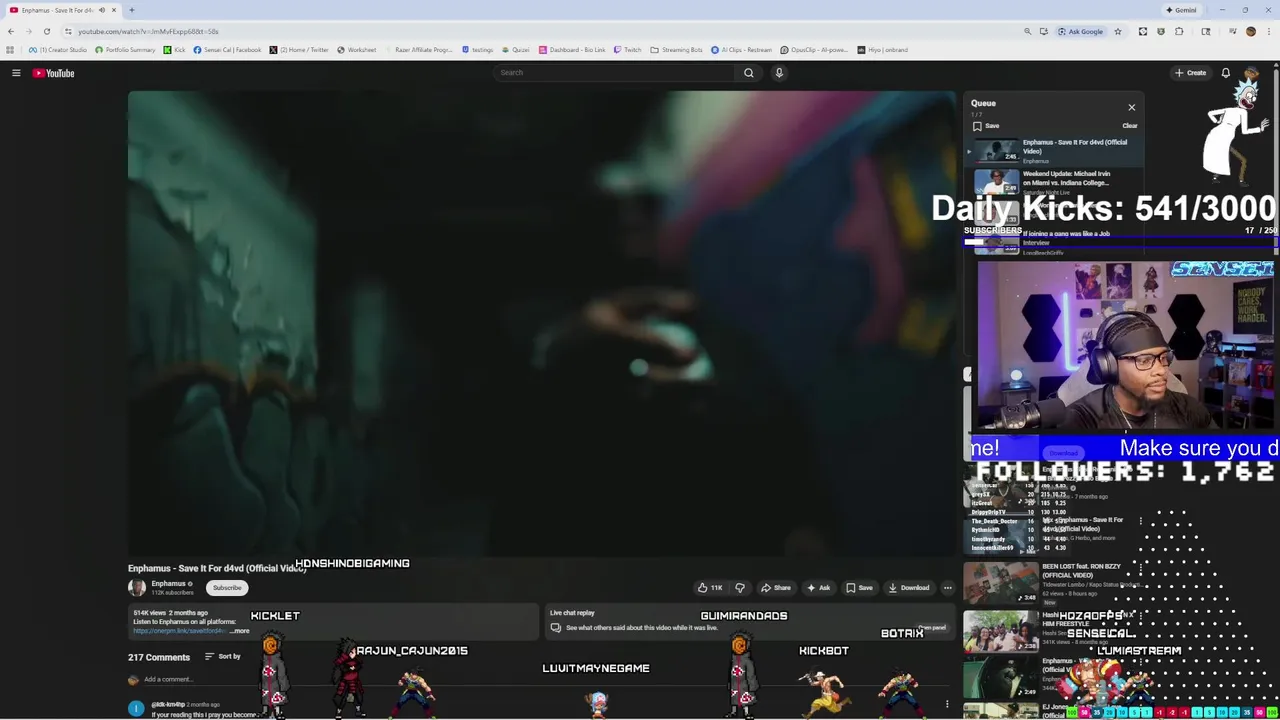Image resolution: width=1280 pixels, height=720 pixels.
Task: Close the Queue panel
Action: (1131, 107)
